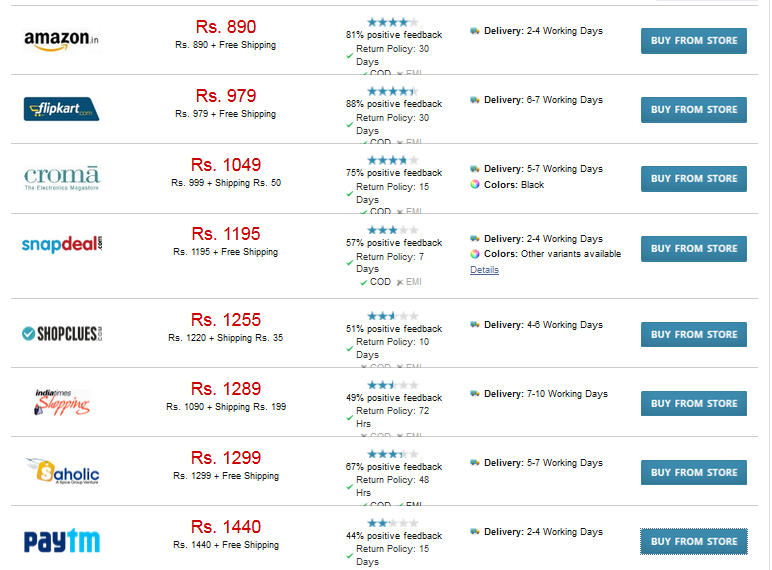This screenshot has width=772, height=570.
Task: Select the Croma store logo
Action: [x=62, y=178]
